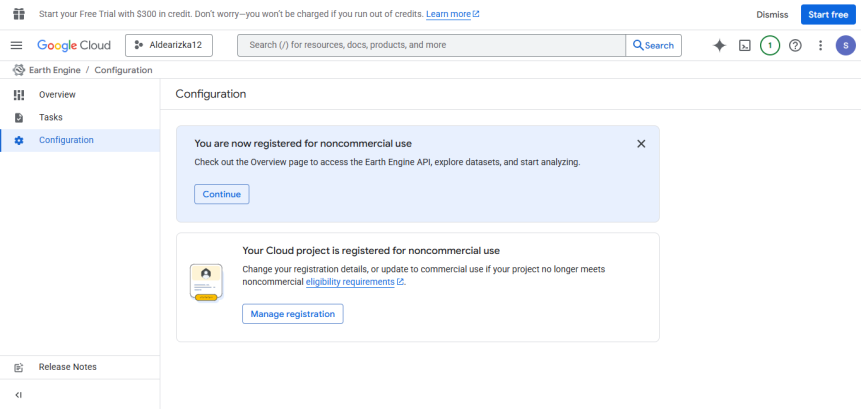Click the Google Cloud logo
This screenshot has width=861, height=409.
(x=74, y=46)
